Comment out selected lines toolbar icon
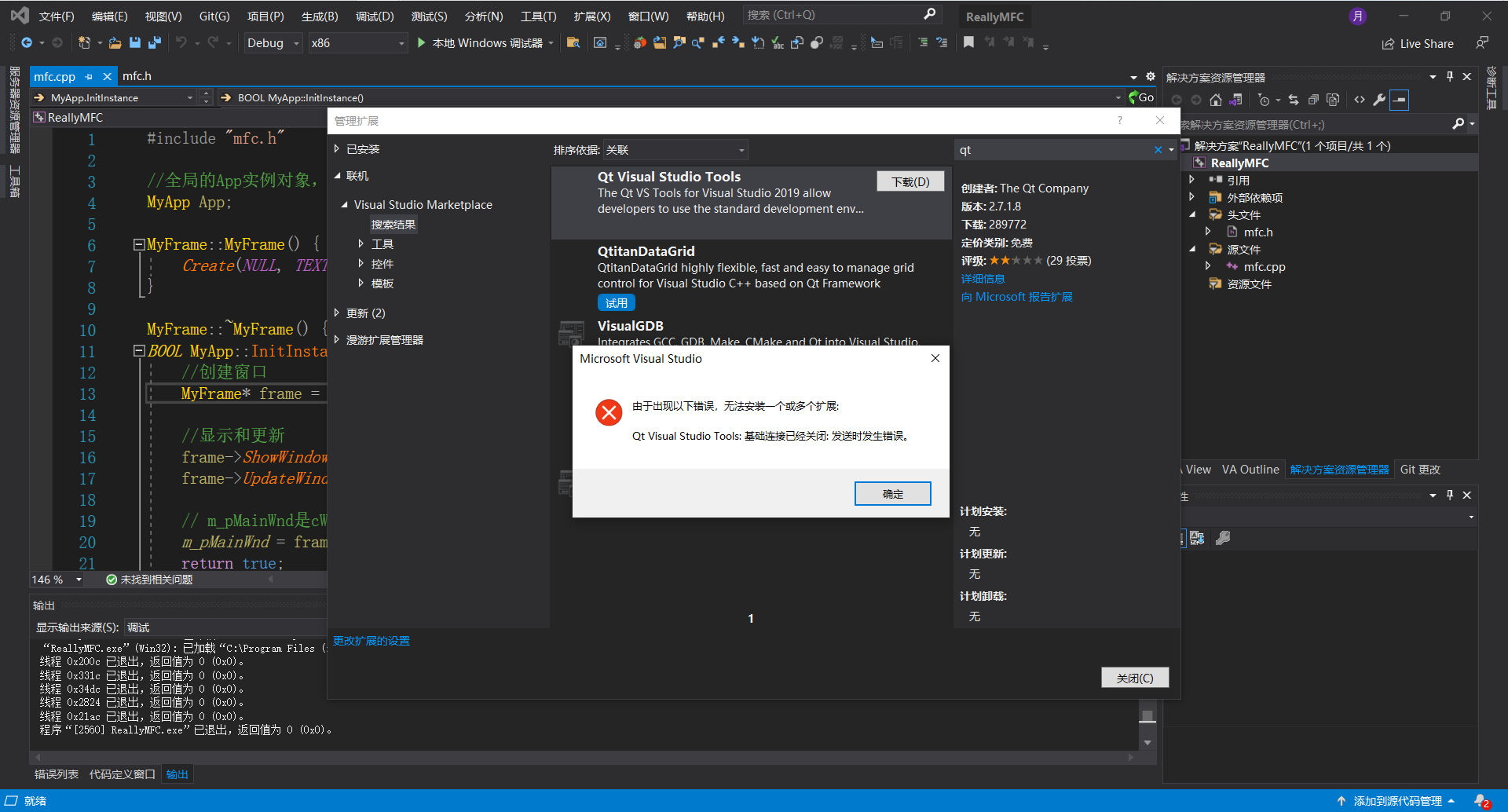Screen dimensions: 1508x812 [x=923, y=43]
